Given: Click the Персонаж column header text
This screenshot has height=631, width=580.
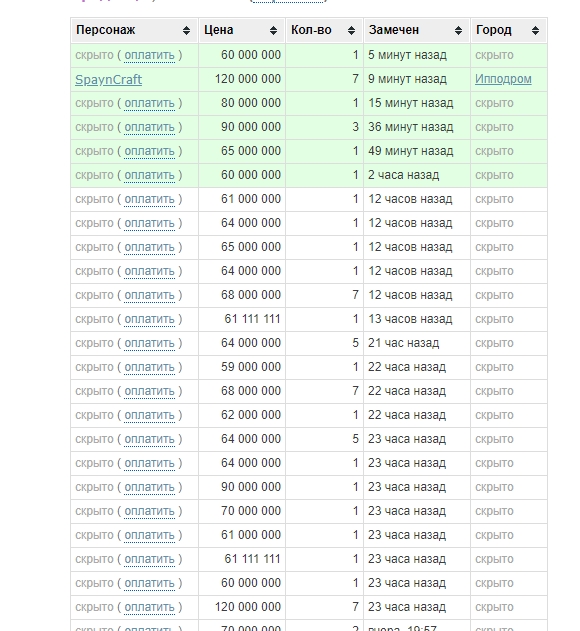Looking at the screenshot, I should 105,30.
